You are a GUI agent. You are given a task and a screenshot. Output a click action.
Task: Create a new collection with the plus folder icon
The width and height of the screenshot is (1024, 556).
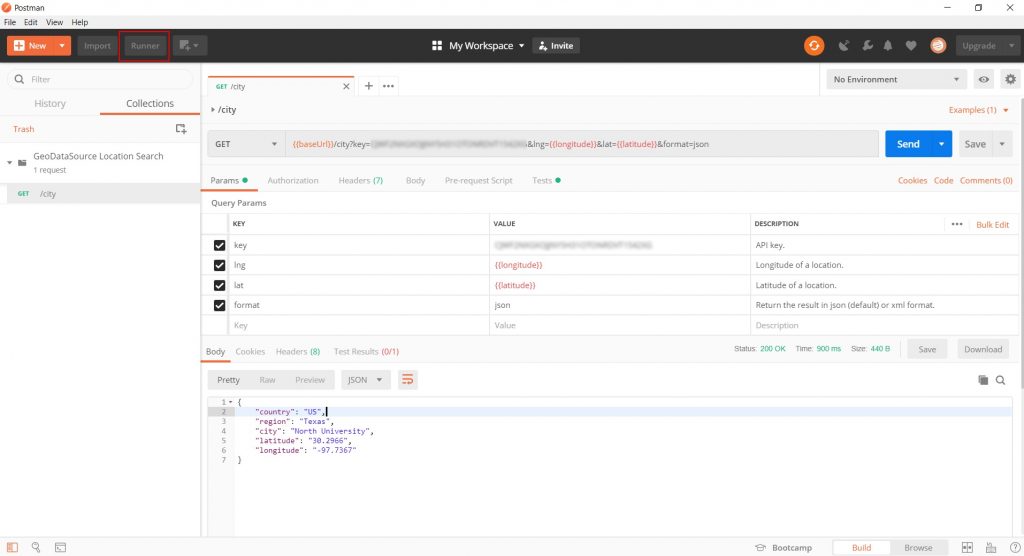pyautogui.click(x=181, y=129)
